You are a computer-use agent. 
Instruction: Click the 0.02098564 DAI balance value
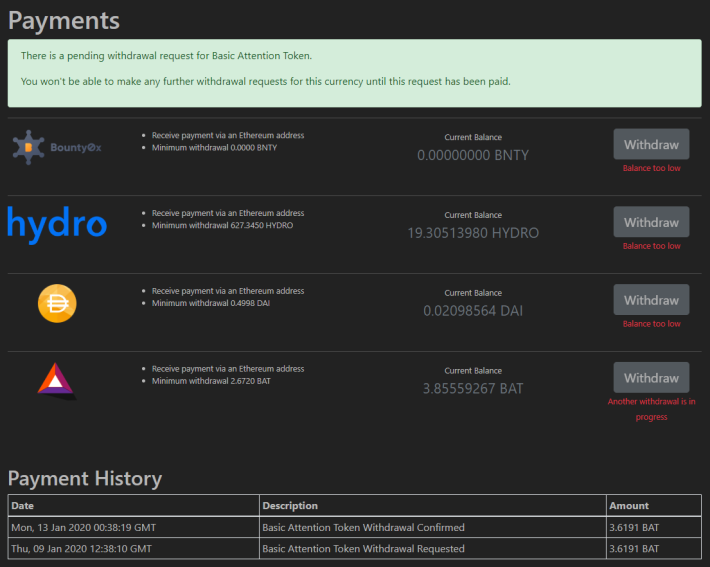473,311
